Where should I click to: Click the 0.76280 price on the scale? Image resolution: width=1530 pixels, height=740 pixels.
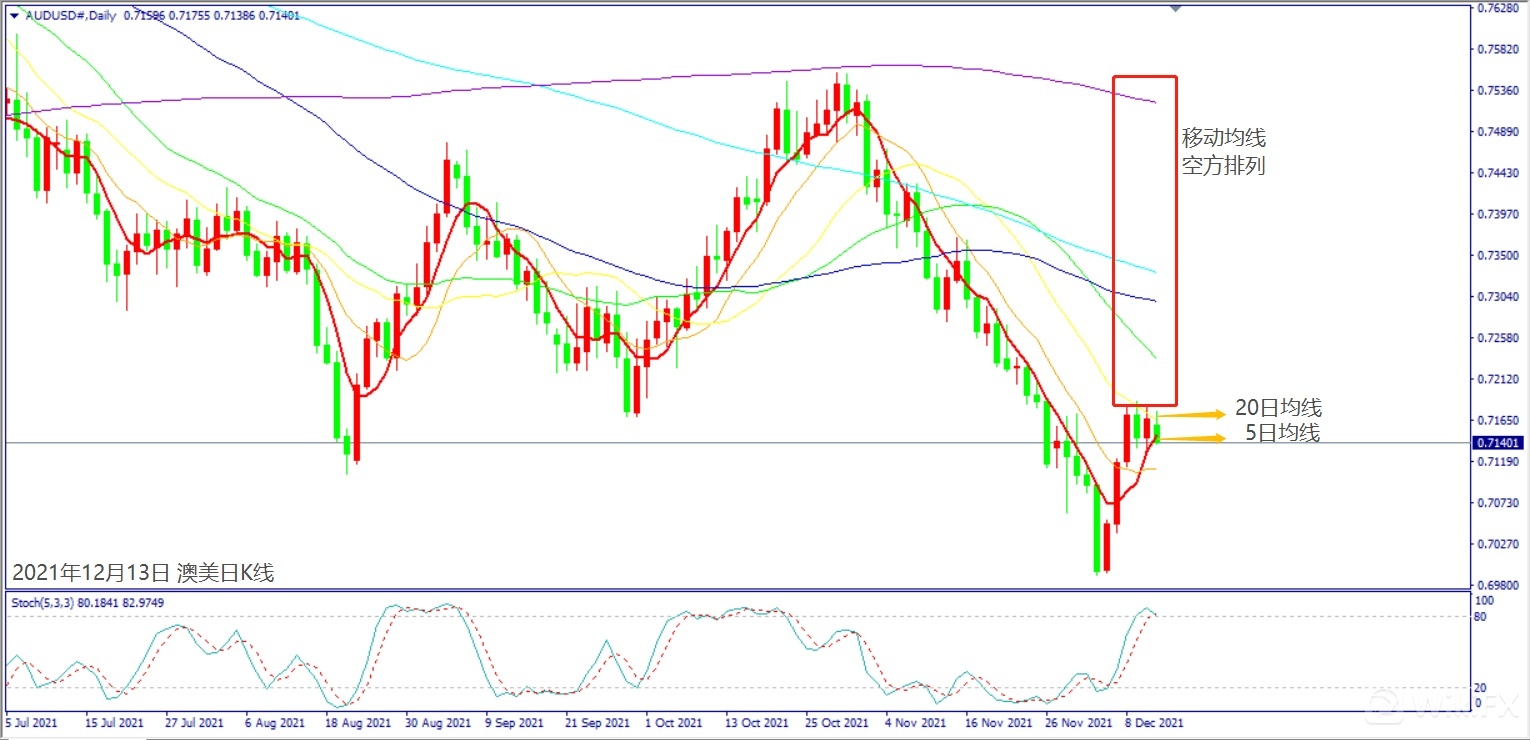pos(1502,8)
